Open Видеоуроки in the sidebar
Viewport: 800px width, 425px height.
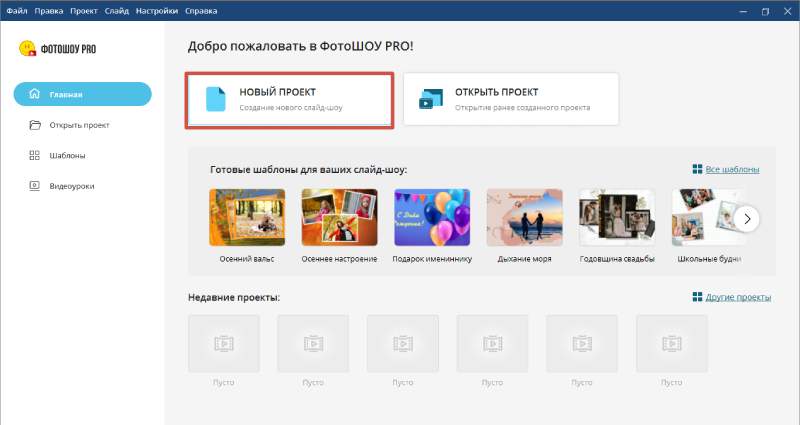tap(71, 186)
